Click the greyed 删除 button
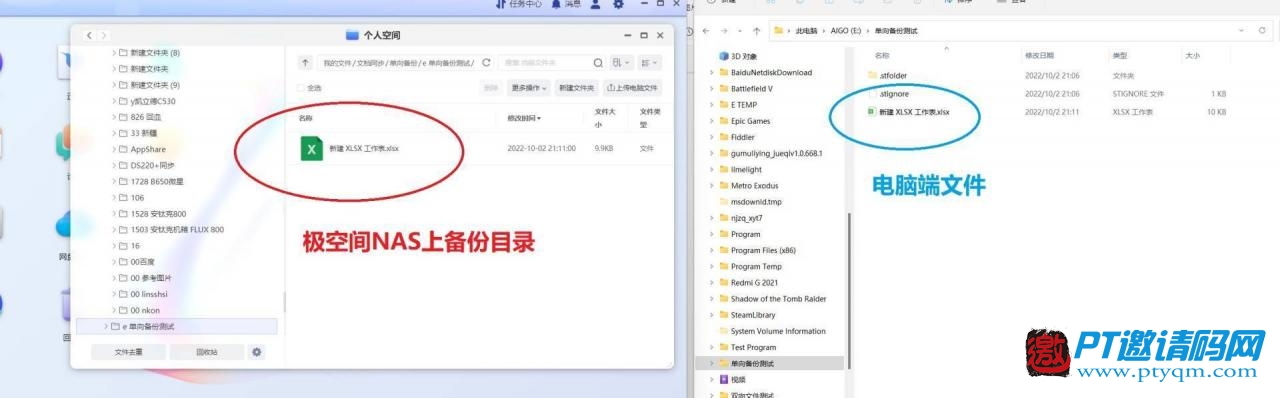 coord(491,88)
